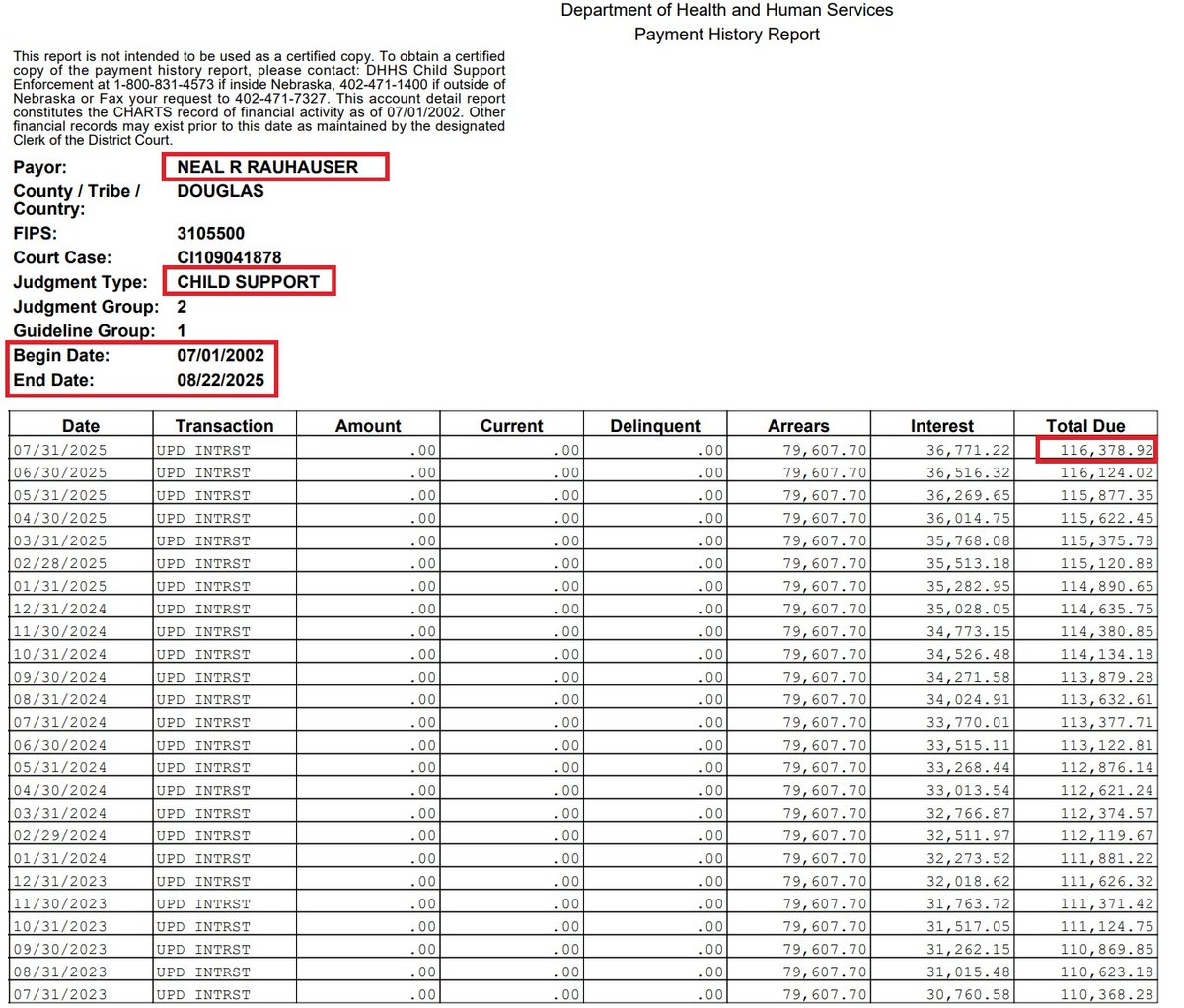Select interest value 34,773.15

coord(968,631)
